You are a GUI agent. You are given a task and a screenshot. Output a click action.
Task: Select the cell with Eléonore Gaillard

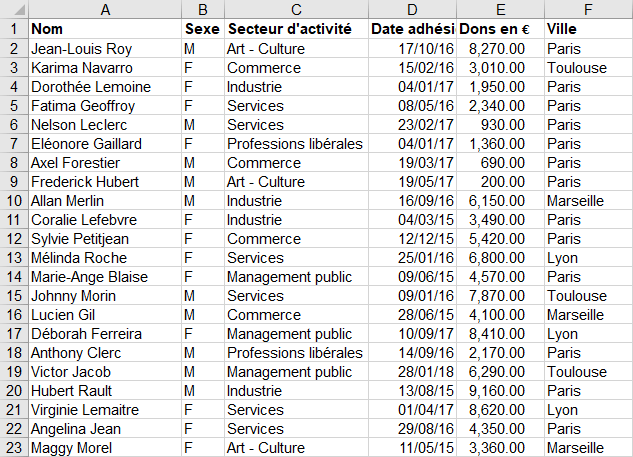point(105,144)
